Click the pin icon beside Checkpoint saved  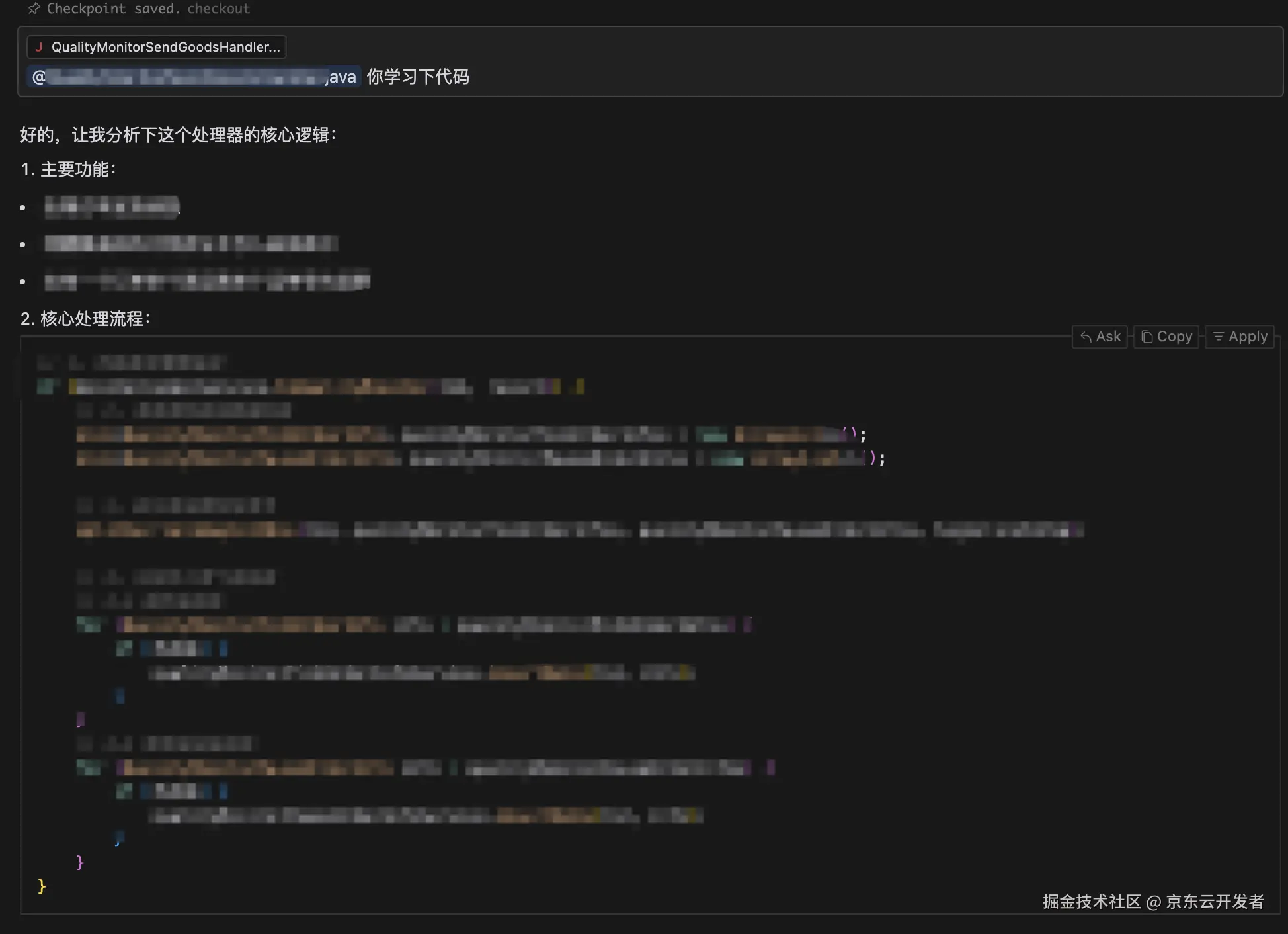click(x=34, y=9)
